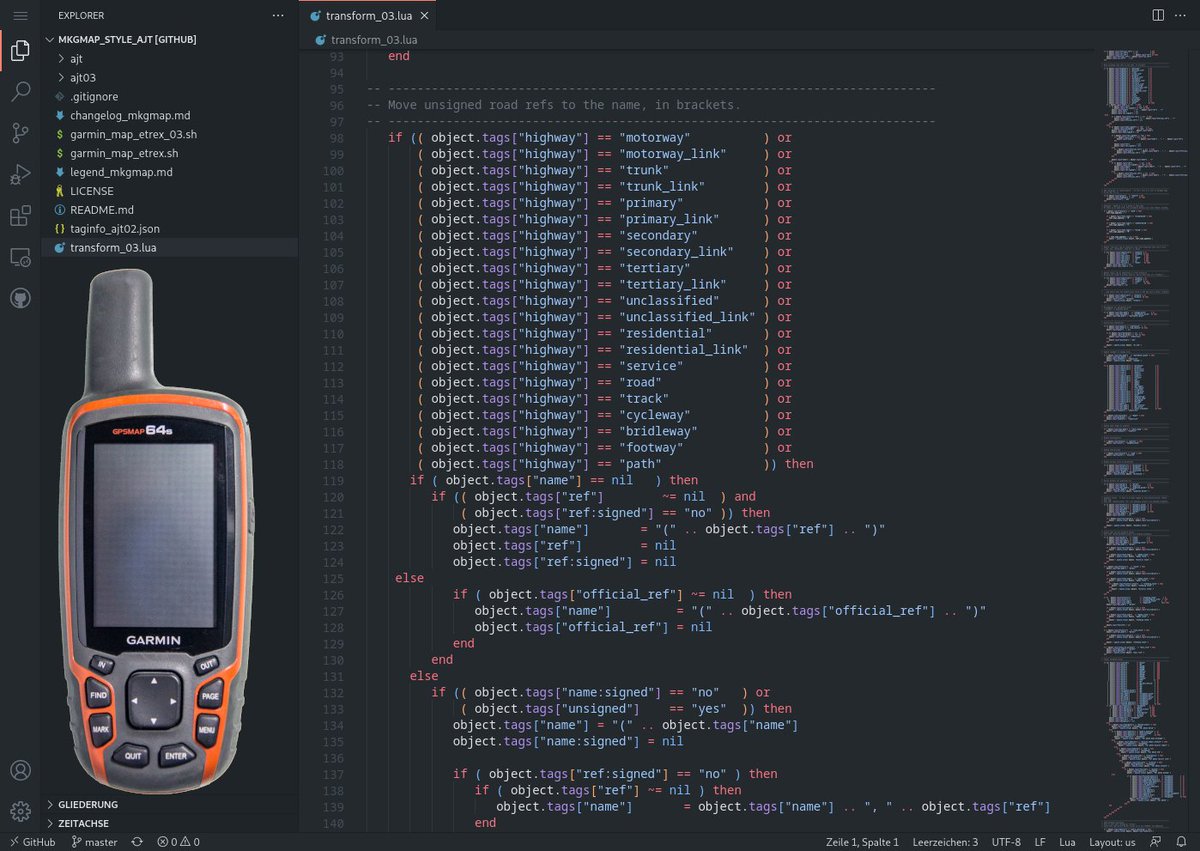Open the GitHub view in activity bar
The width and height of the screenshot is (1200, 851).
[20, 298]
